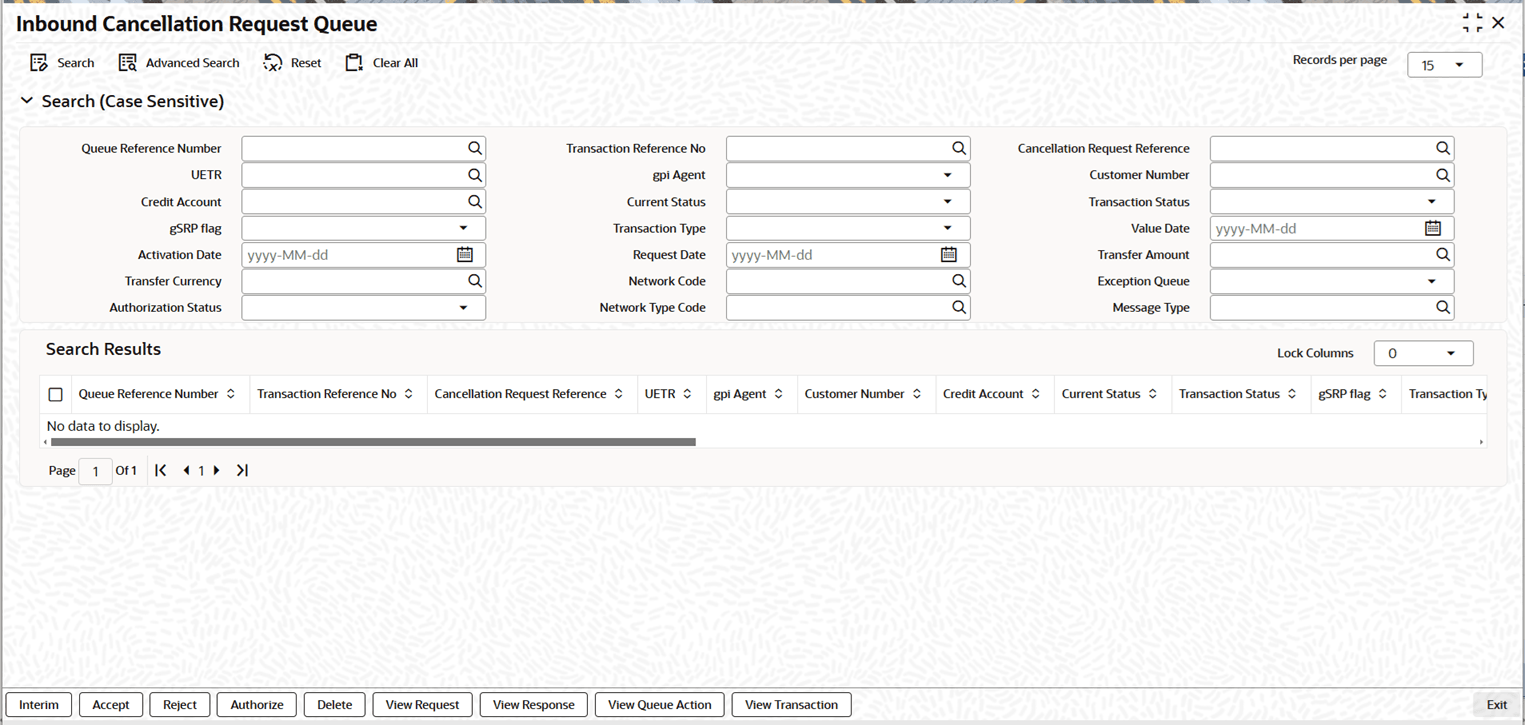Open the Lock Columns dropdown
Screen dimensions: 1528x728
pos(1424,353)
